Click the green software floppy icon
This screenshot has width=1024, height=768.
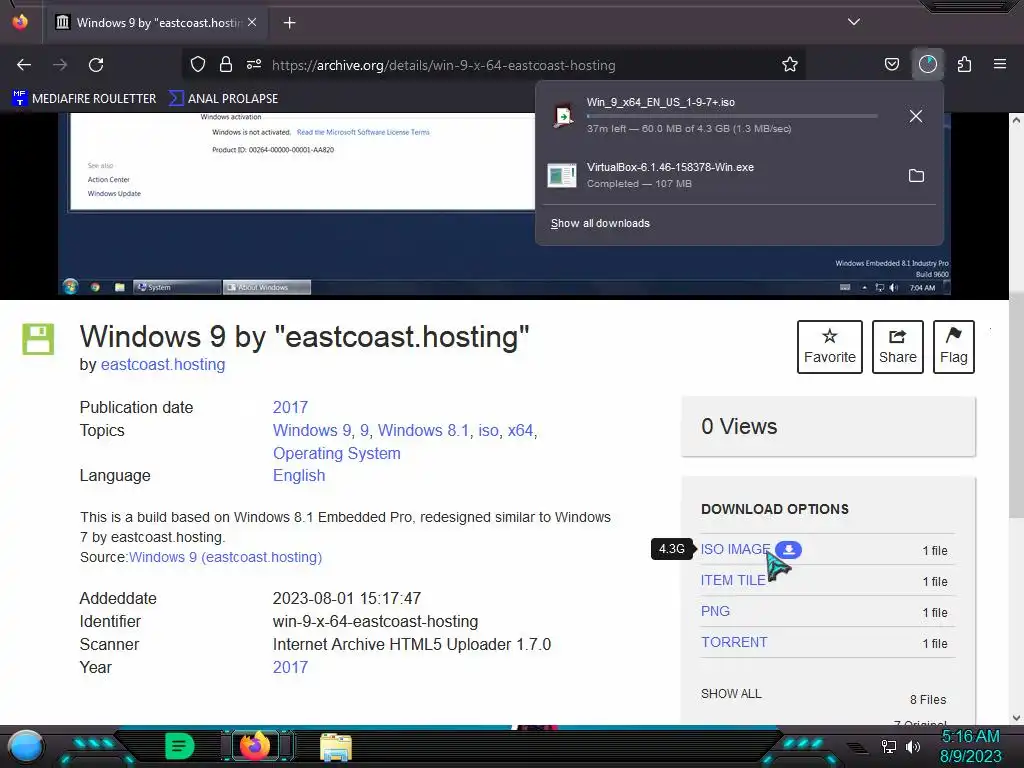click(x=38, y=339)
